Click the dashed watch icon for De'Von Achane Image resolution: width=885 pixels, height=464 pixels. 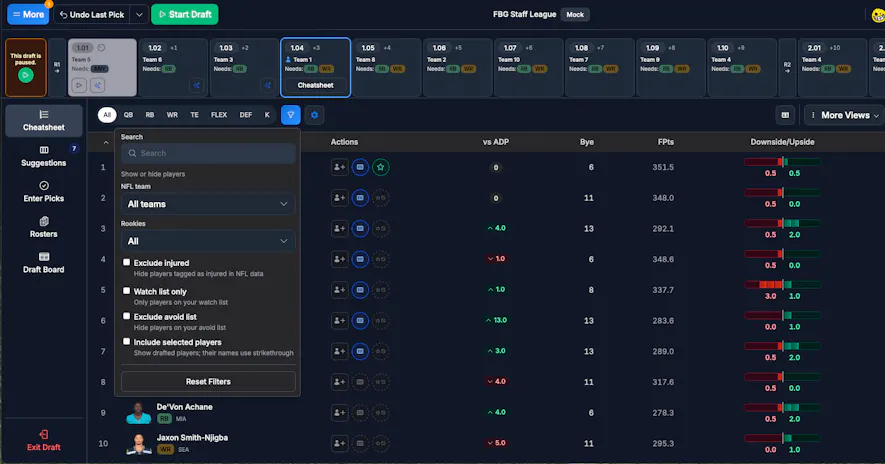380,413
